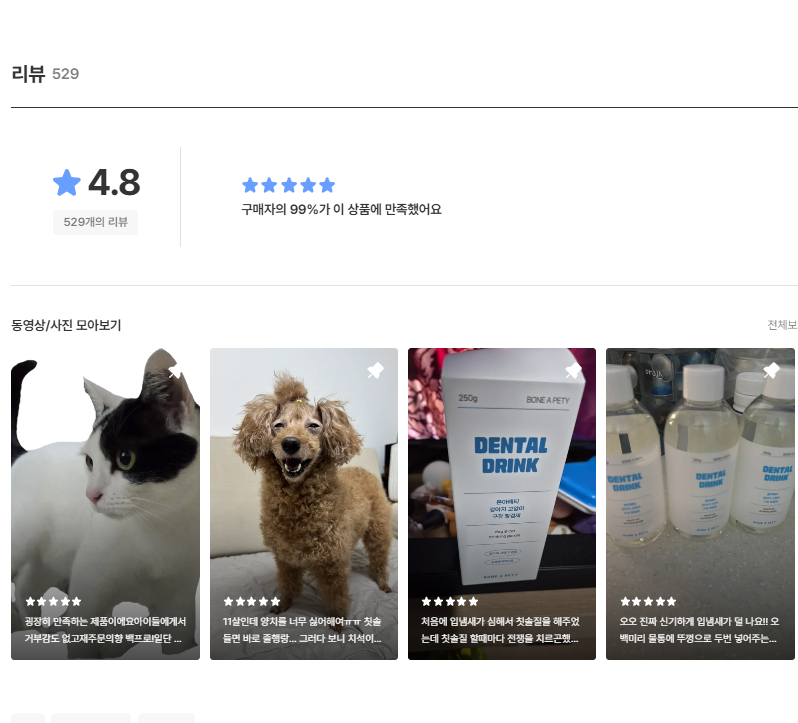Click the star rating on the box review
Screen dimensions: 798x723
tap(449, 602)
